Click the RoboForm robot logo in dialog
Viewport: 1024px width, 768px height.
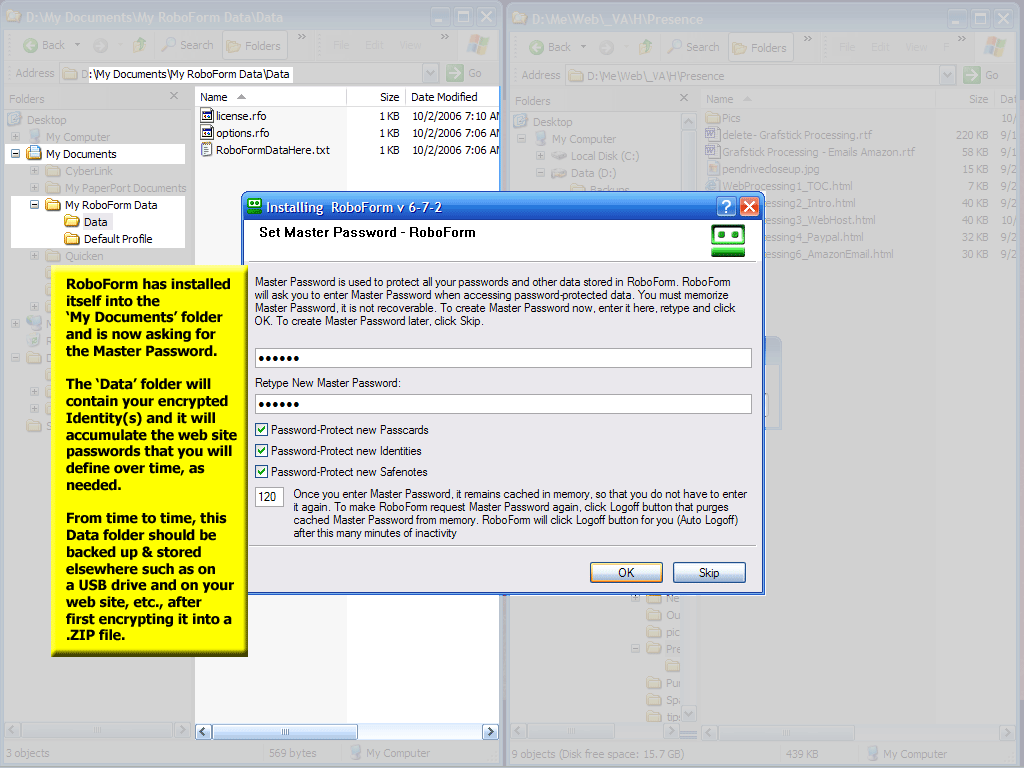pos(728,240)
